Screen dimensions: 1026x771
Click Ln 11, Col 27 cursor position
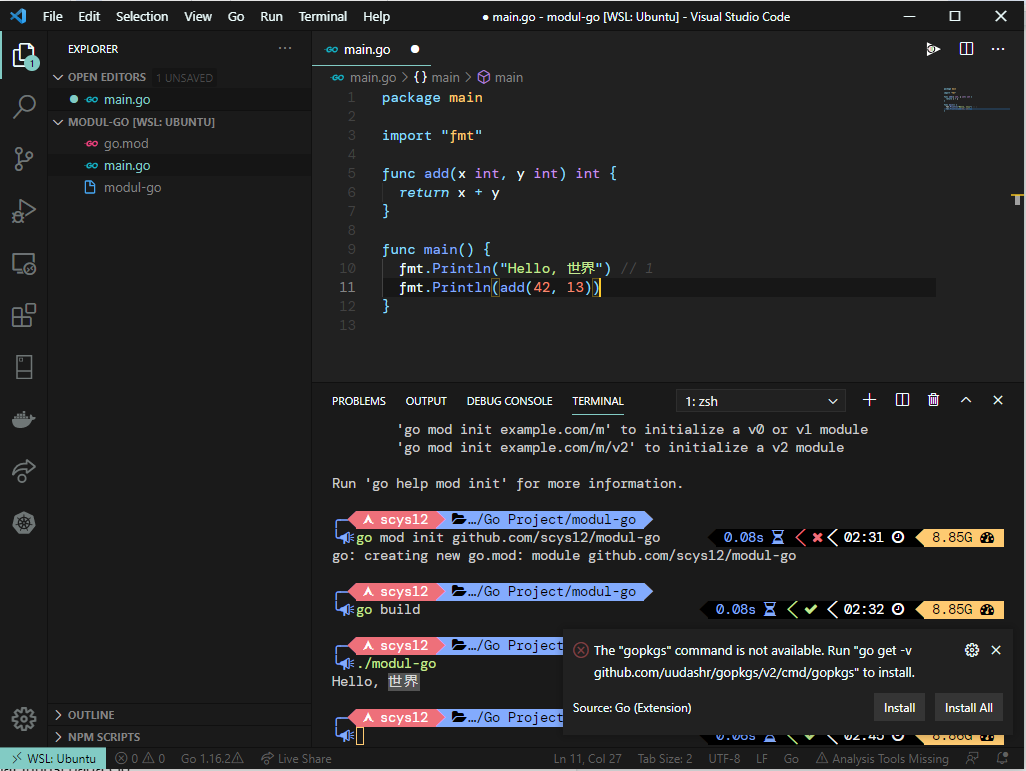tap(588, 759)
